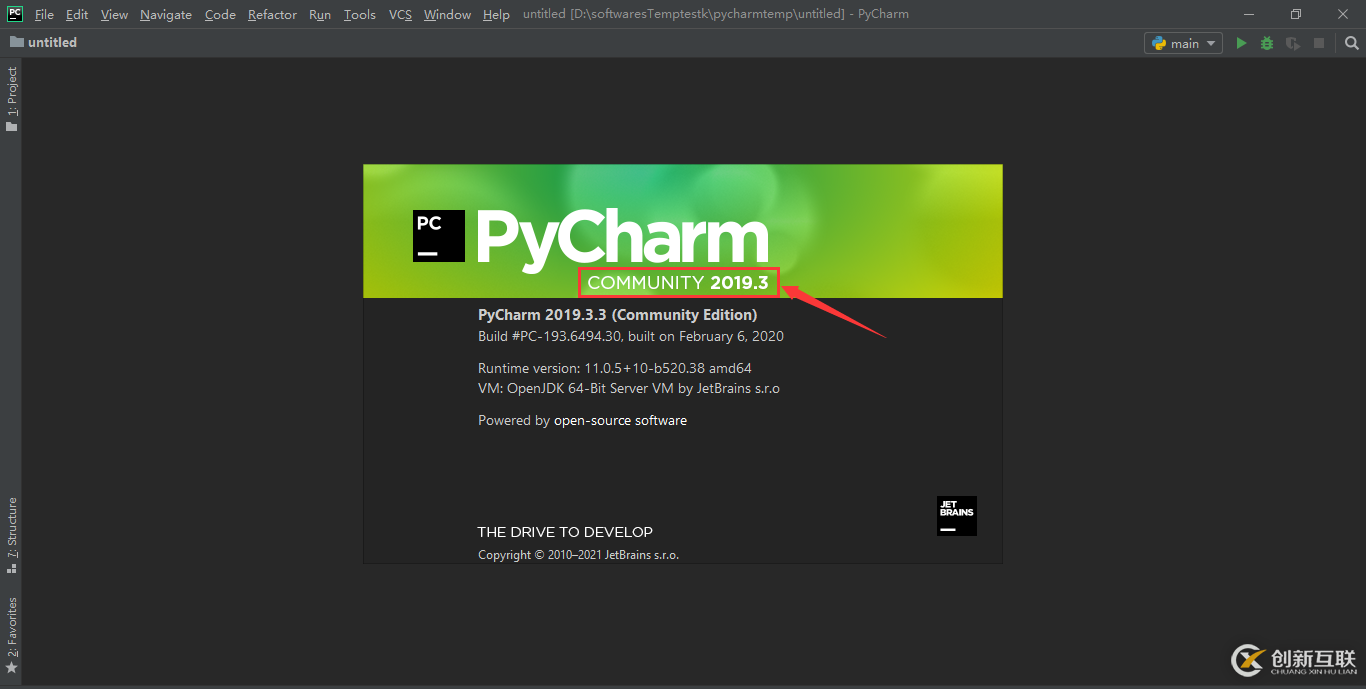
Task: Click the Stop square icon in the toolbar
Action: point(1319,43)
